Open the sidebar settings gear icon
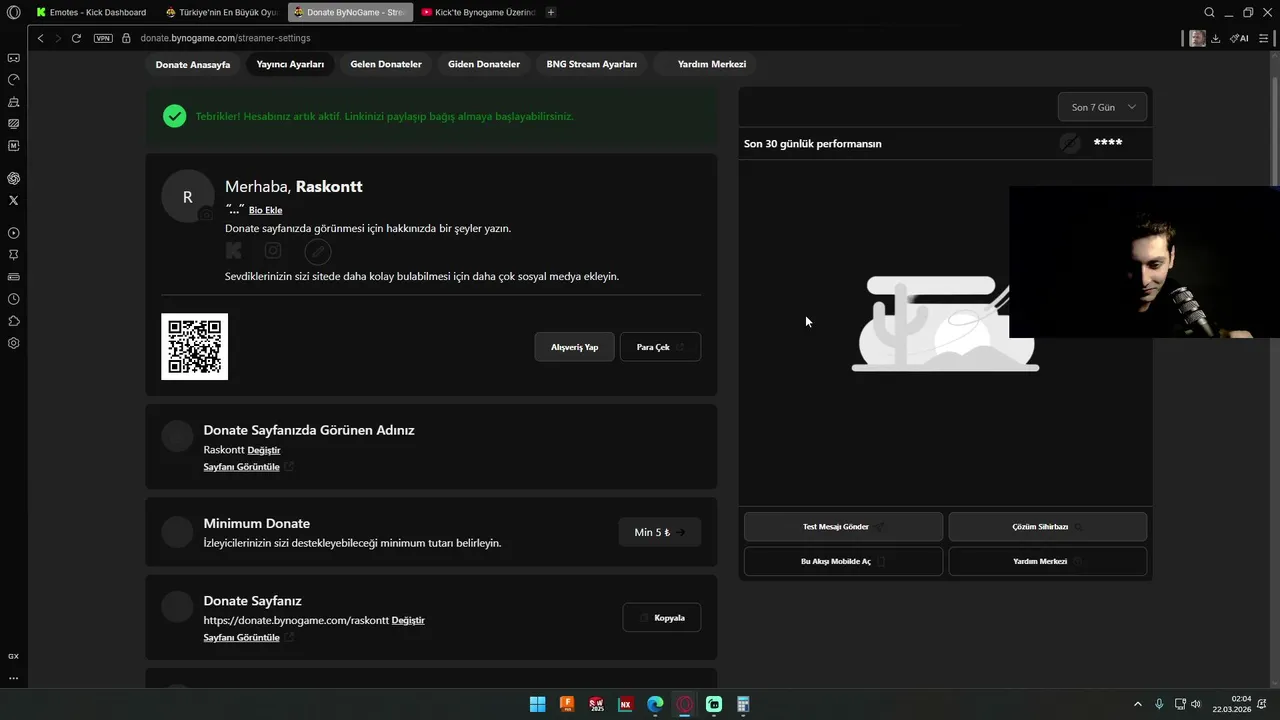This screenshot has height=720, width=1280. click(x=13, y=343)
